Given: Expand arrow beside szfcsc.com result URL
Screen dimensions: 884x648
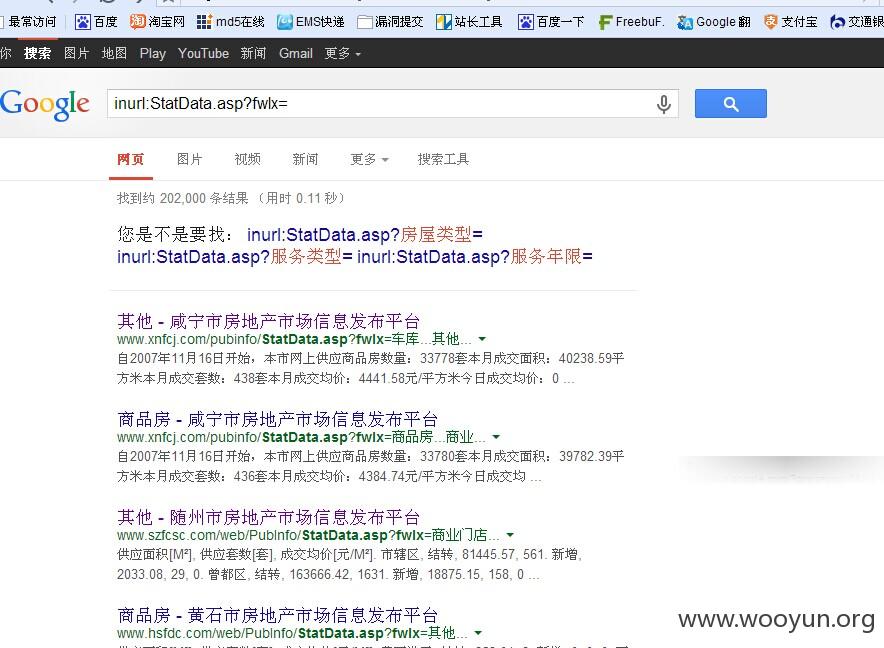Looking at the screenshot, I should tap(510, 535).
